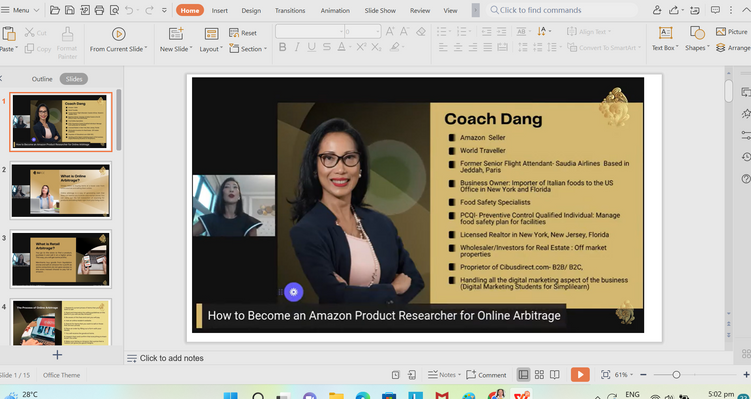Save the presentation with Save icon
751x399 pixels.
click(x=69, y=10)
